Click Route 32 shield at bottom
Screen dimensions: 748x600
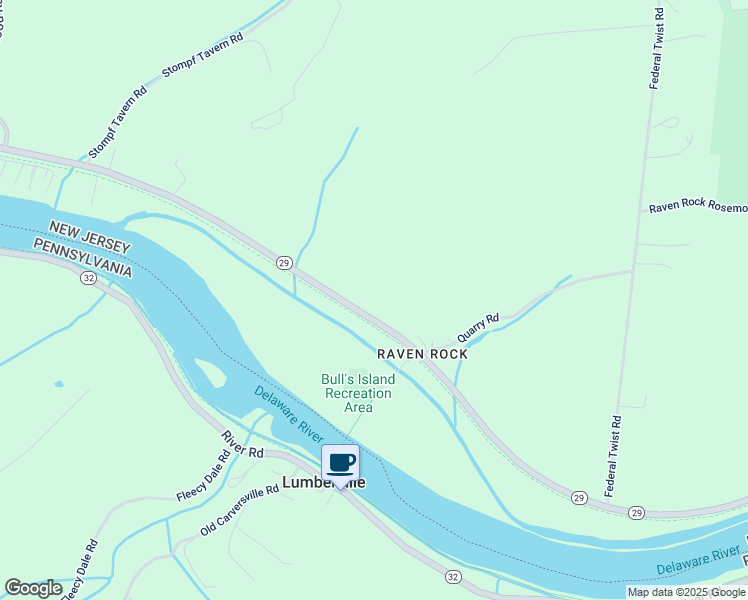pyautogui.click(x=453, y=577)
